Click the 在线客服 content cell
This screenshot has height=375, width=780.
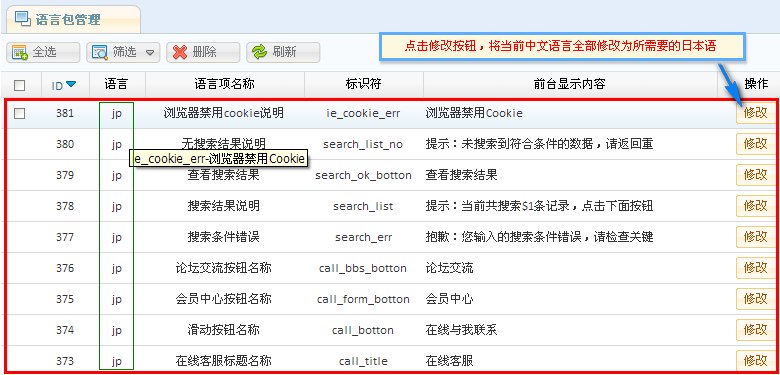449,361
